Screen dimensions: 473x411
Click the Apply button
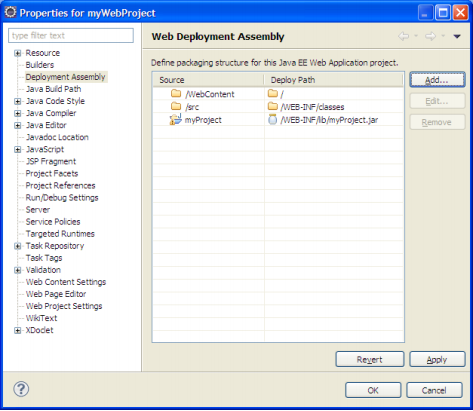(437, 359)
